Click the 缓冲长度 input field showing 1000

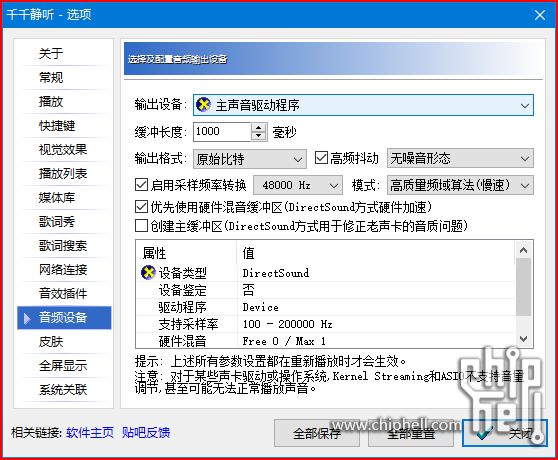coord(222,132)
